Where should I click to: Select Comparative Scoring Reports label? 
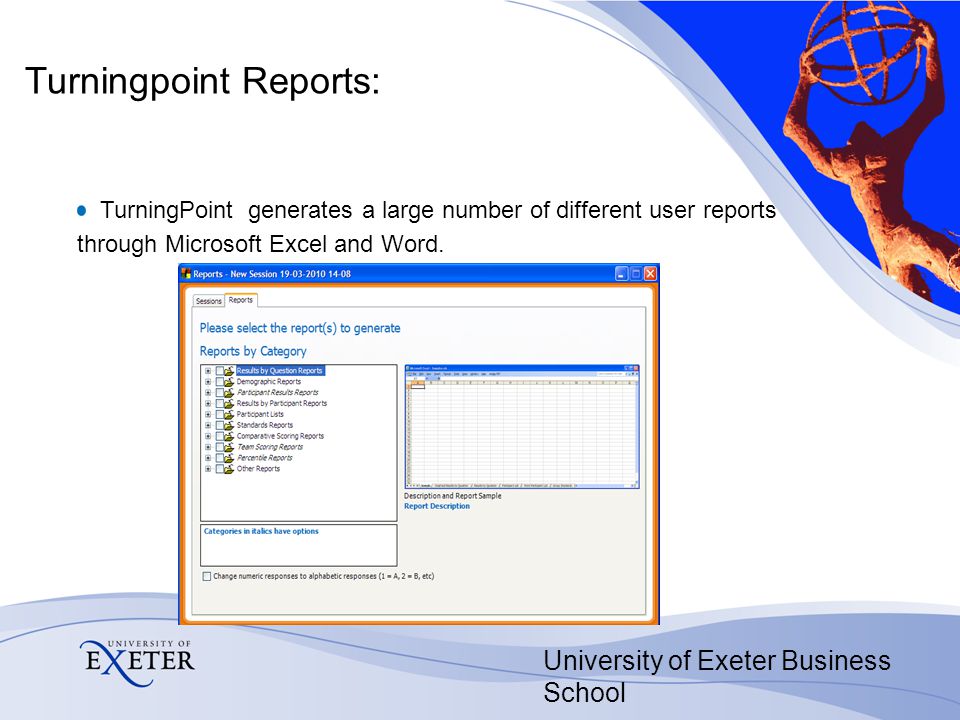(x=280, y=436)
